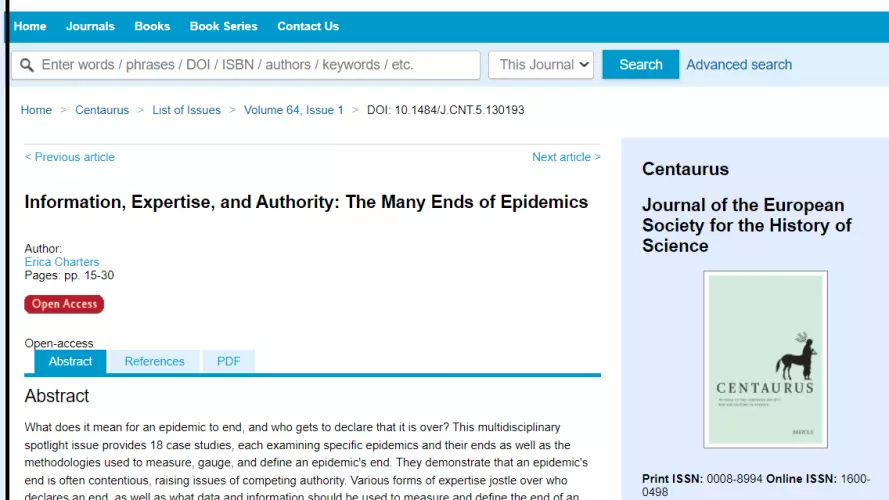The width and height of the screenshot is (889, 500).
Task: Open Volume 64, Issue 1 breadcrumb
Action: (294, 110)
